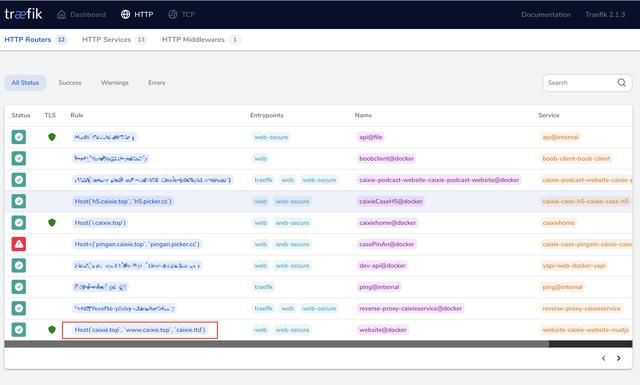Click TLS shield icon for api@file
This screenshot has width=640, height=385.
[x=52, y=137]
